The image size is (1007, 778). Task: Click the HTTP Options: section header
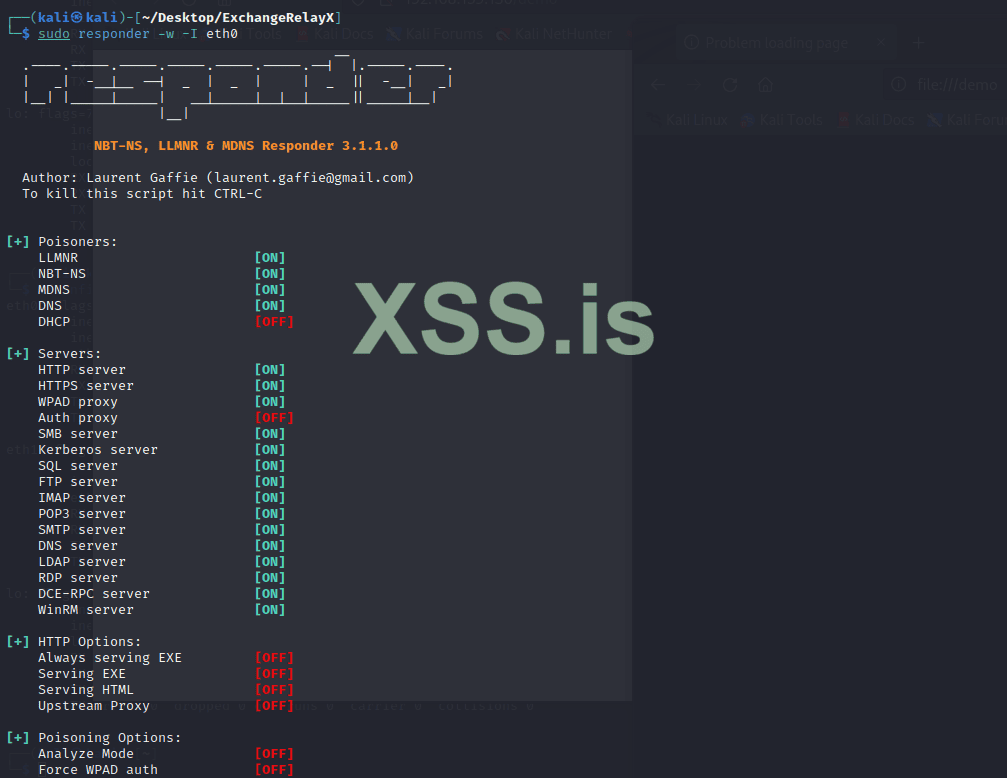coord(89,642)
